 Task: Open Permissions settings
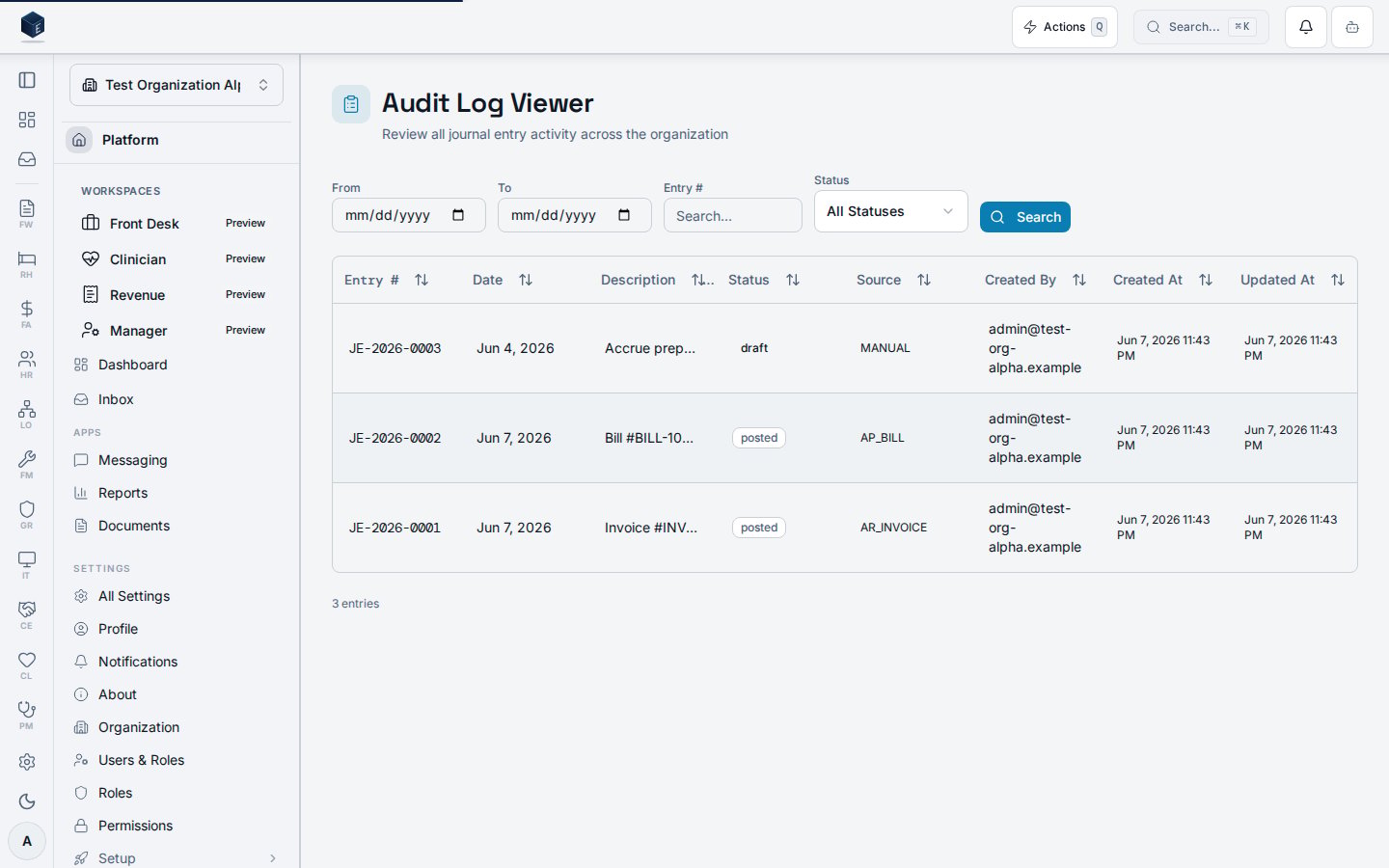tap(177, 826)
